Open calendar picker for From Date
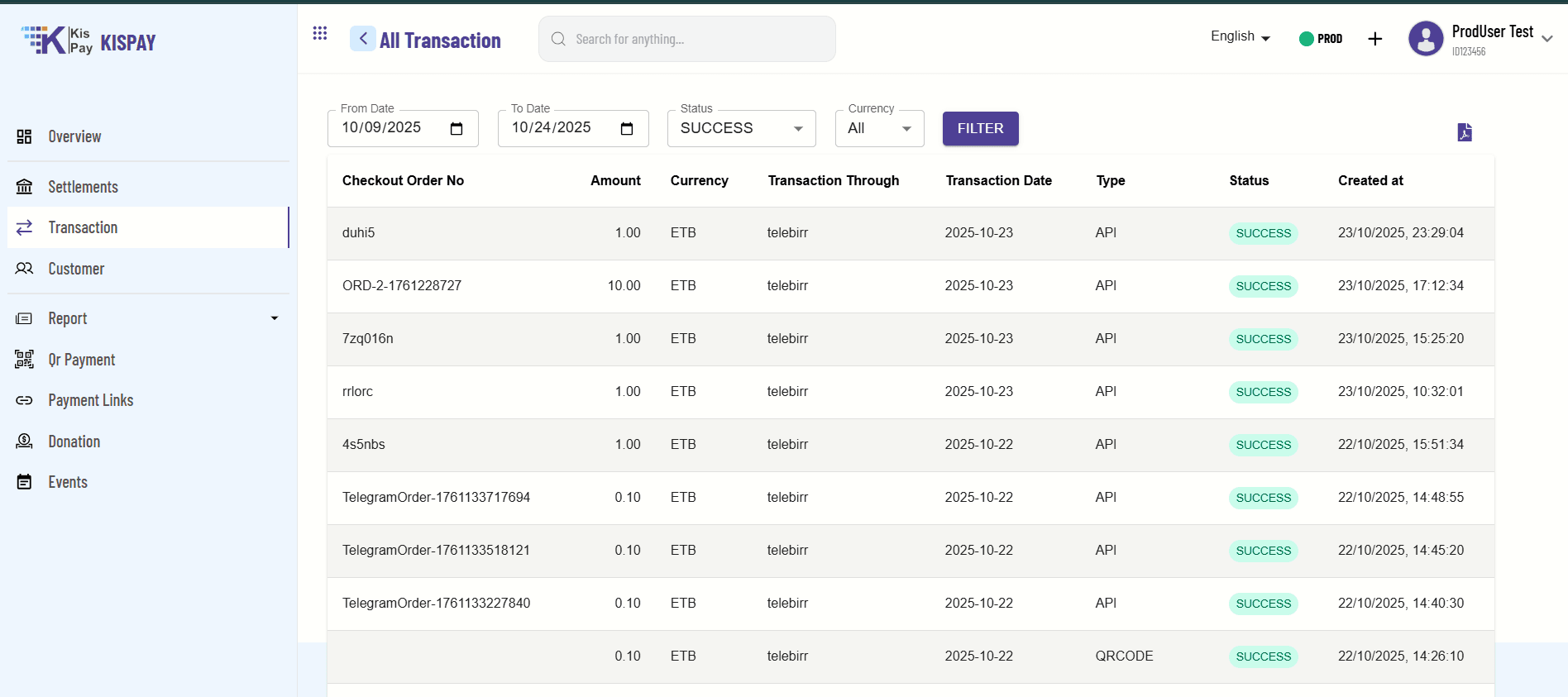Viewport: 1568px width, 697px height. 457,129
